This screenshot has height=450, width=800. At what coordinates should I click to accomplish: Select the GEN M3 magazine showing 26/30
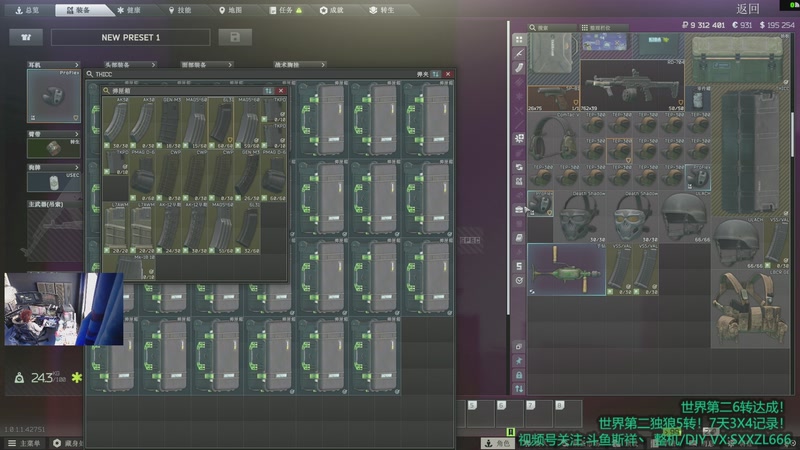click(x=247, y=175)
